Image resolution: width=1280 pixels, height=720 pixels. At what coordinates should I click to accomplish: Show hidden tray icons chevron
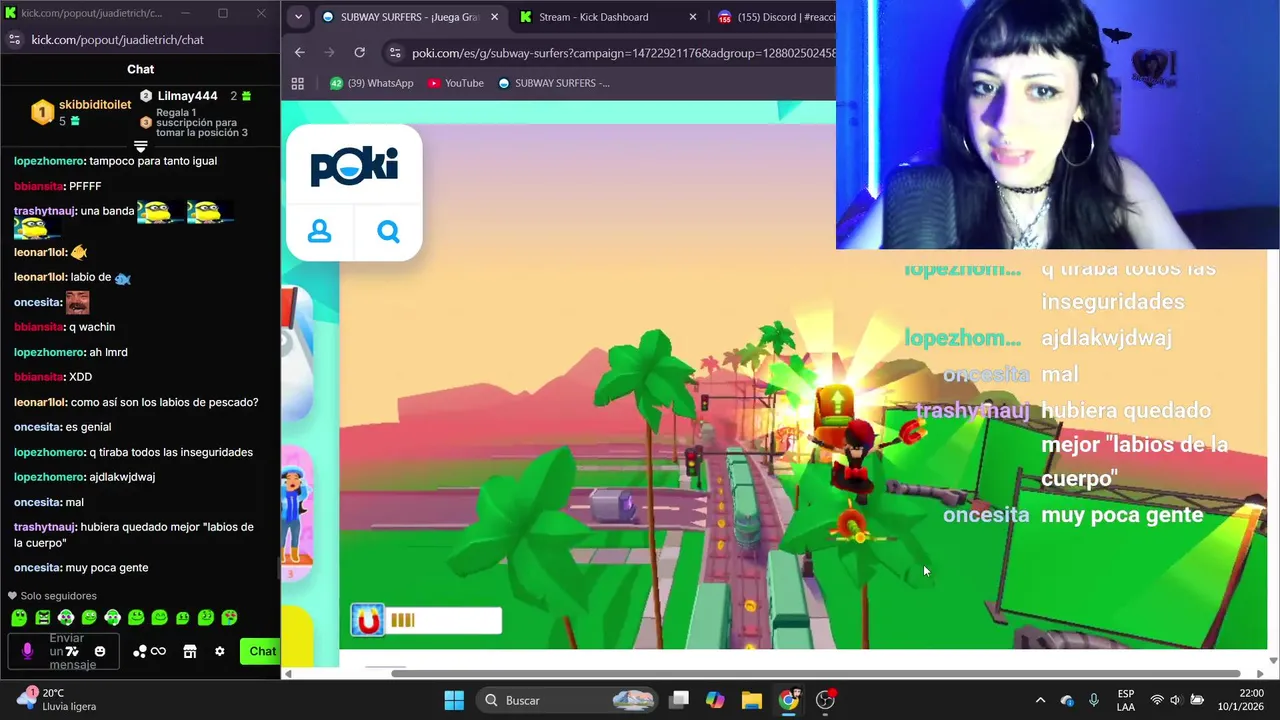click(x=1040, y=700)
